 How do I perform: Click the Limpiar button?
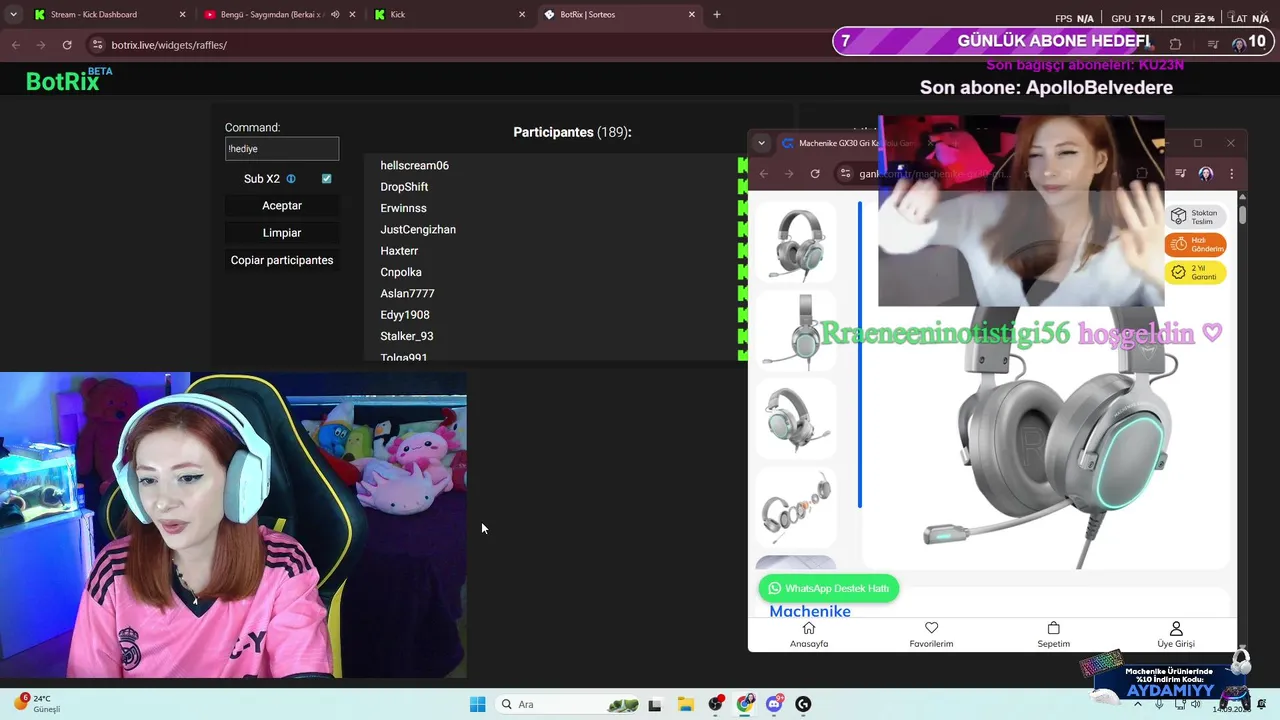[x=282, y=233]
